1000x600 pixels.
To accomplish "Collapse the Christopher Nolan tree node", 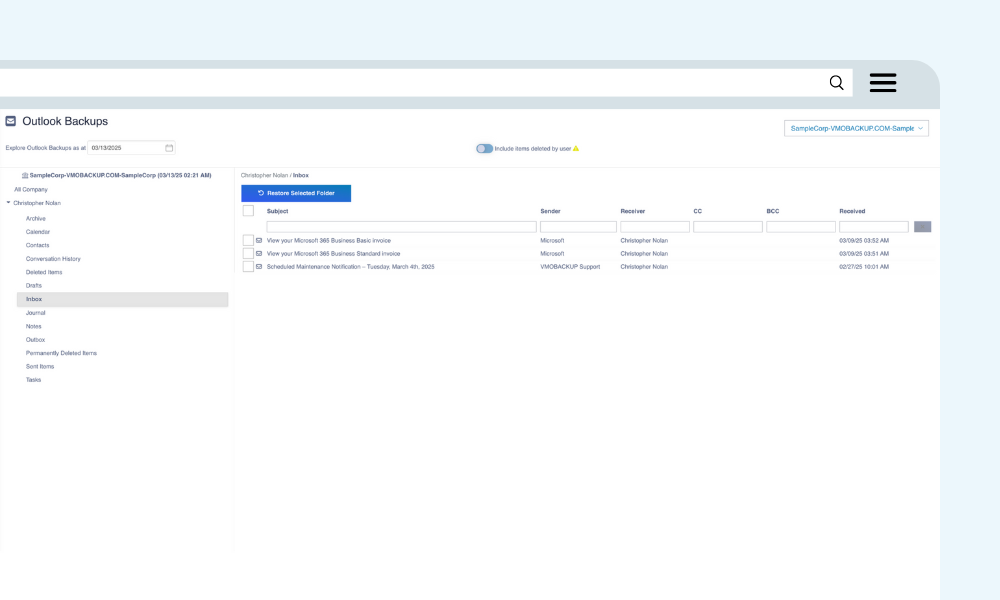I will (9, 203).
